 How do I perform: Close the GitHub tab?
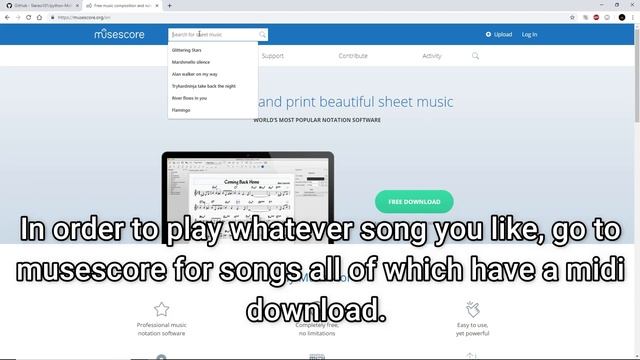77,6
